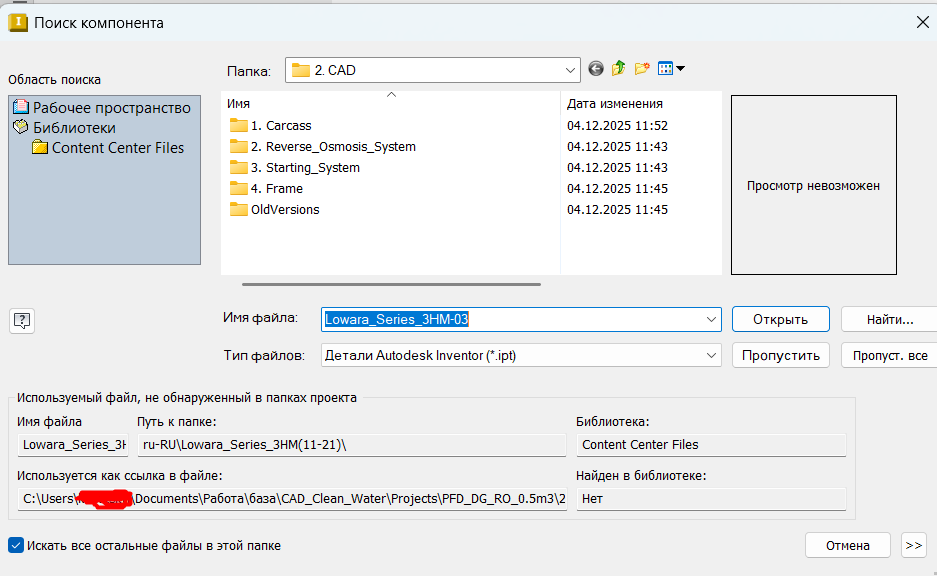Click the Back navigation arrow icon

pos(596,69)
